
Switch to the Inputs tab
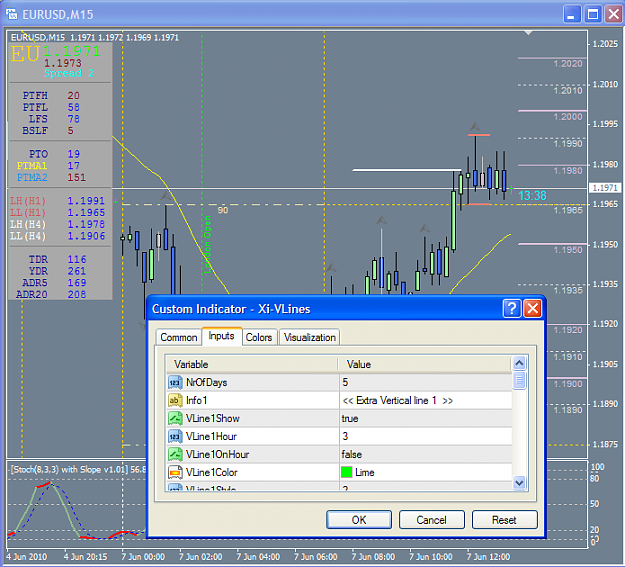point(221,336)
